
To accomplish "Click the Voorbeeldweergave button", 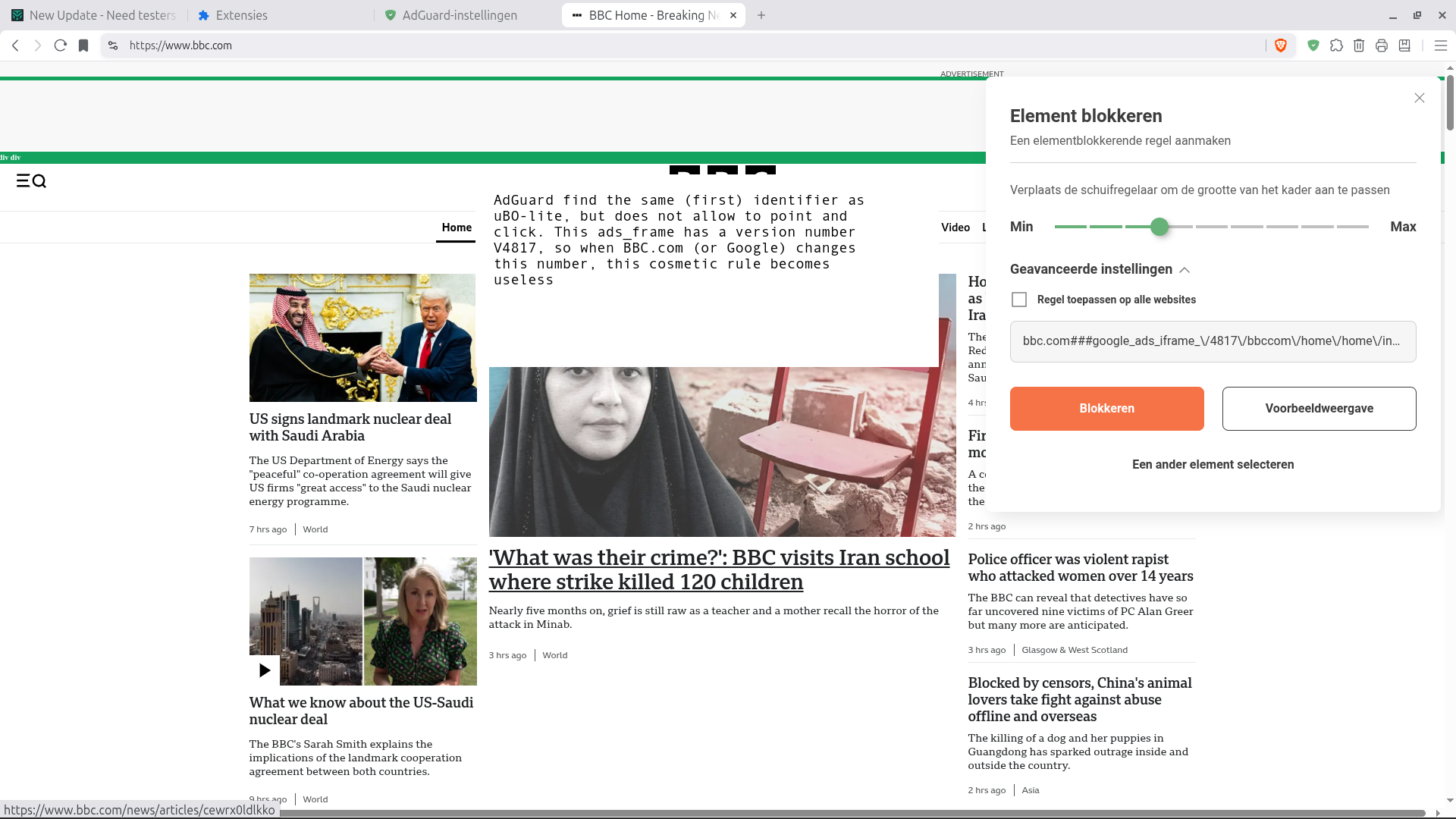I will click(x=1319, y=409).
